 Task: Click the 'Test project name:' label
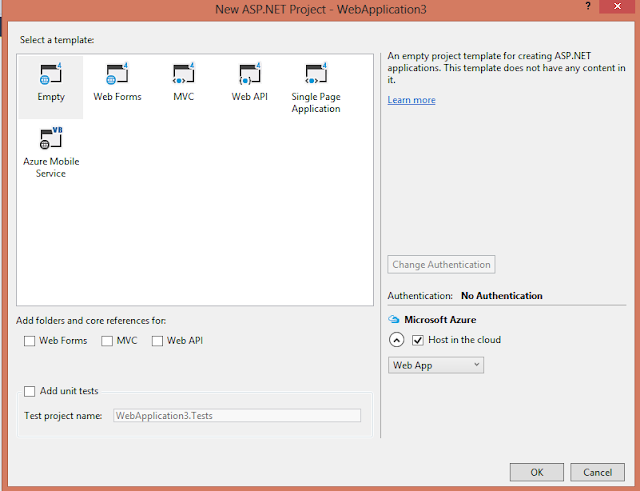pos(63,415)
